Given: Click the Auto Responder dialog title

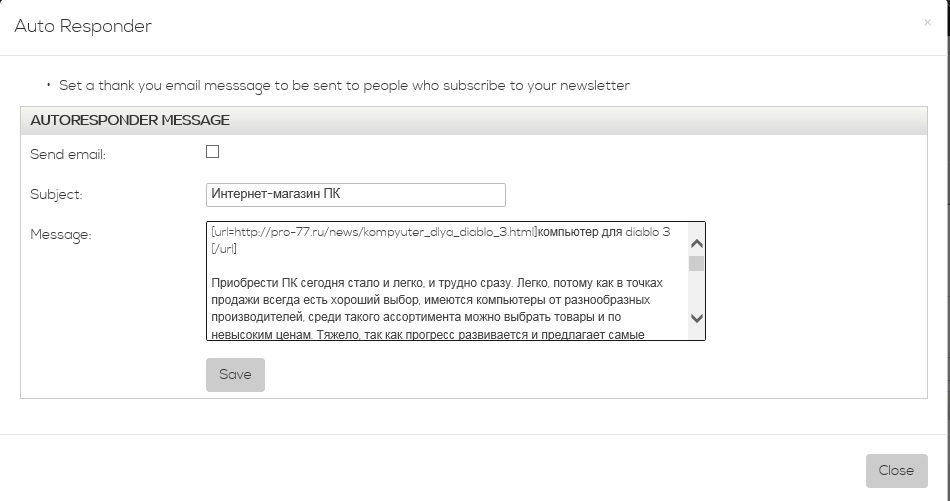Looking at the screenshot, I should [x=83, y=27].
